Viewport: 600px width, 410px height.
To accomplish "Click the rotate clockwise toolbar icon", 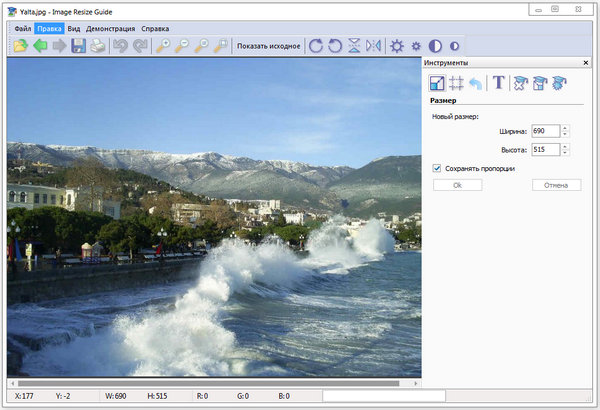I will coord(316,46).
